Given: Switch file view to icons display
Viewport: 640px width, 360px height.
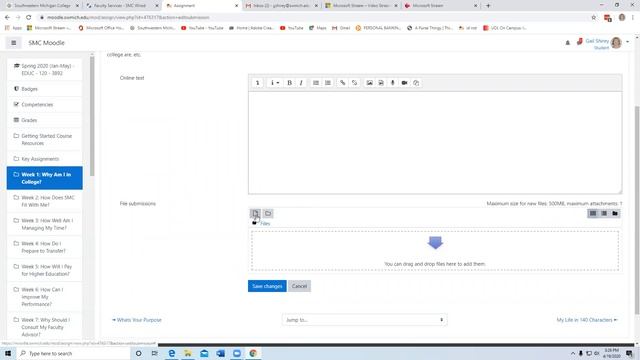Looking at the screenshot, I should (x=593, y=213).
